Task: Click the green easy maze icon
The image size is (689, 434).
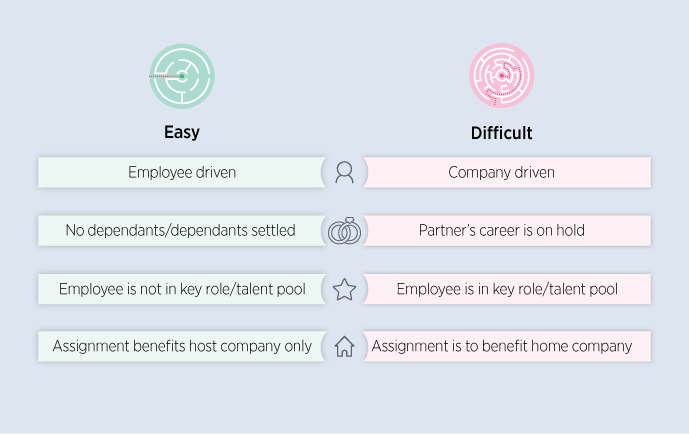Action: click(182, 76)
